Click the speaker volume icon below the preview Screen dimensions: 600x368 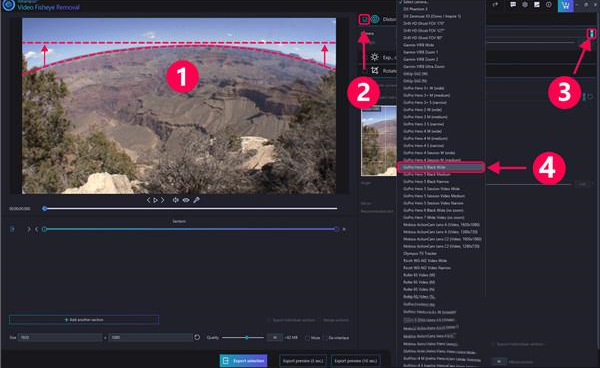click(x=175, y=200)
